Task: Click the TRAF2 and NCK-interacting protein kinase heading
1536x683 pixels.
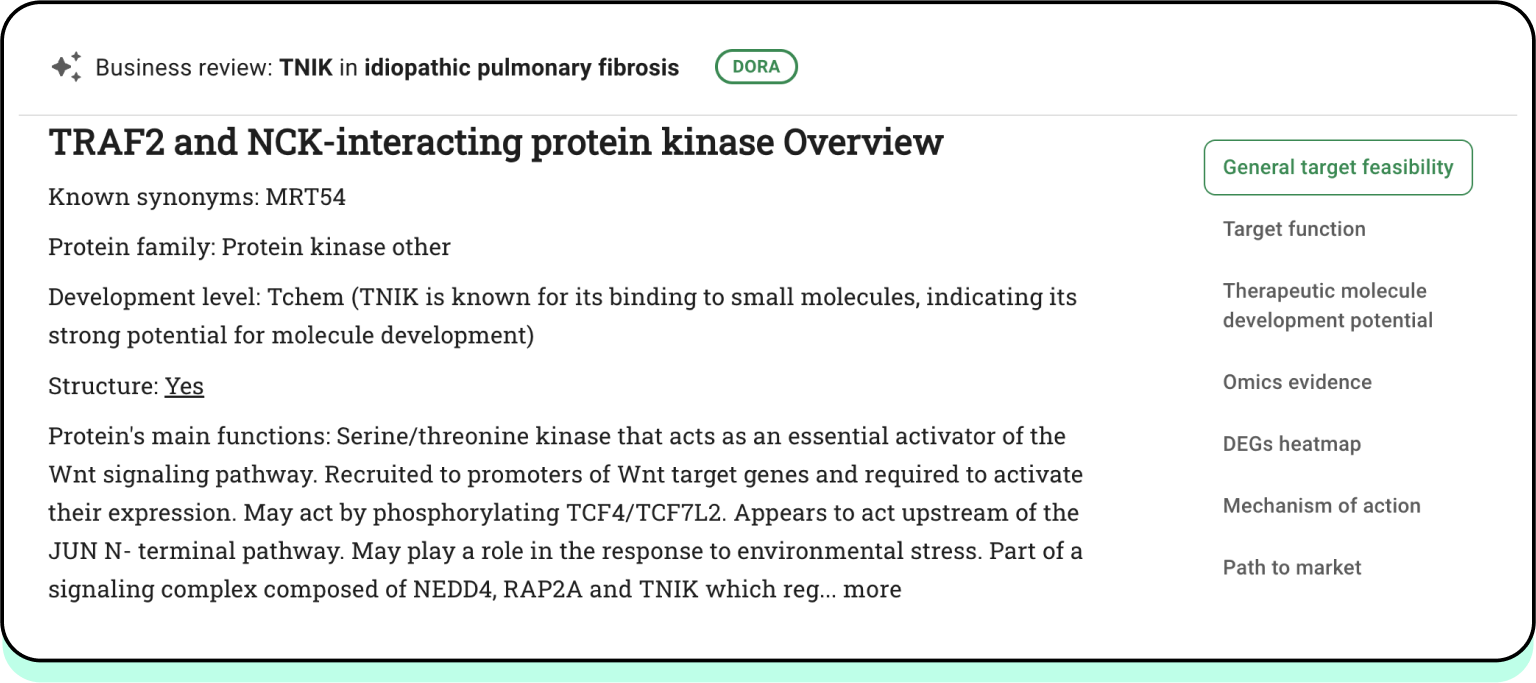Action: click(x=495, y=142)
